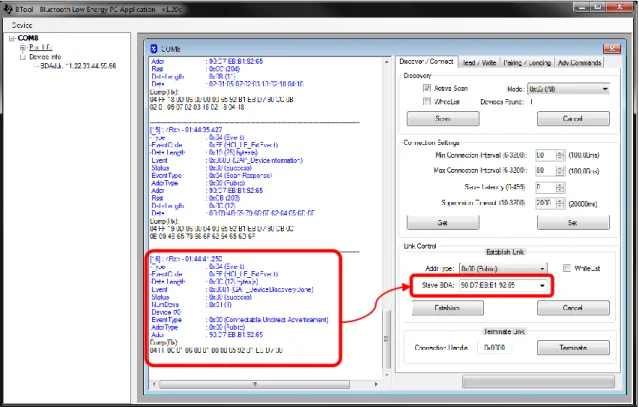The width and height of the screenshot is (639, 407).
Task: Open the Device menu
Action: coord(22,25)
